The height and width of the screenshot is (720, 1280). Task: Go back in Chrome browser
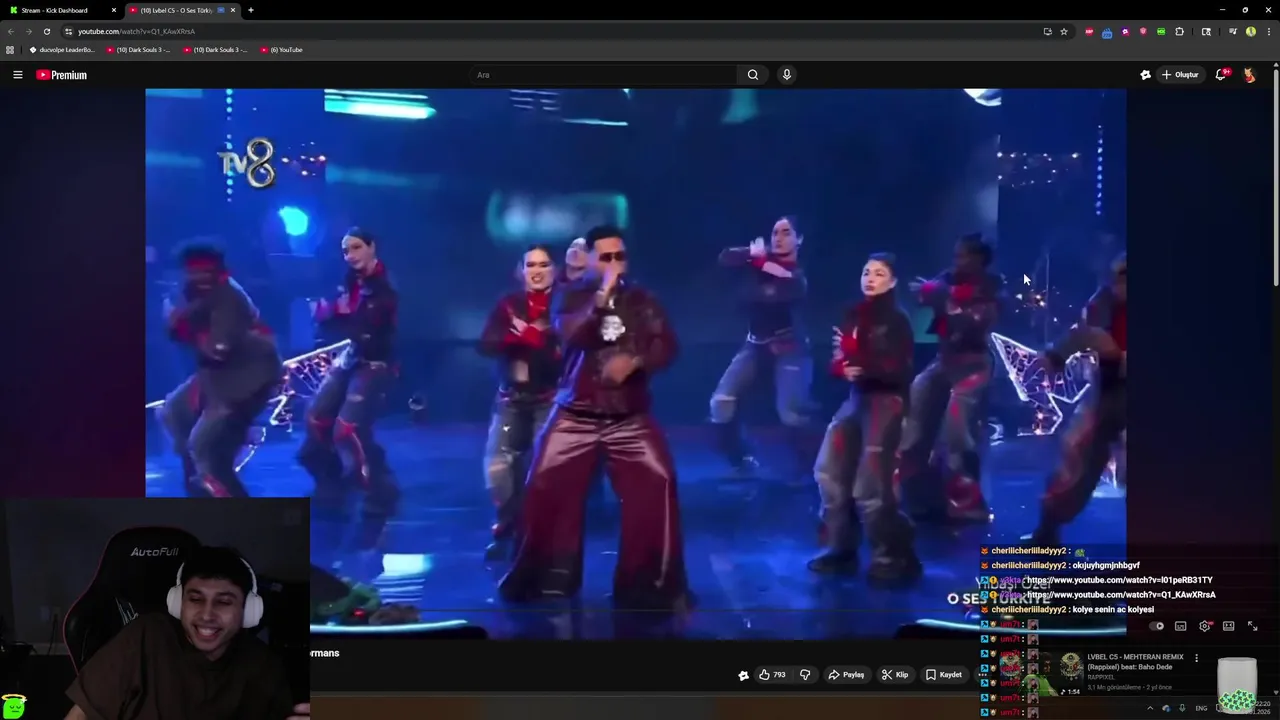(11, 31)
